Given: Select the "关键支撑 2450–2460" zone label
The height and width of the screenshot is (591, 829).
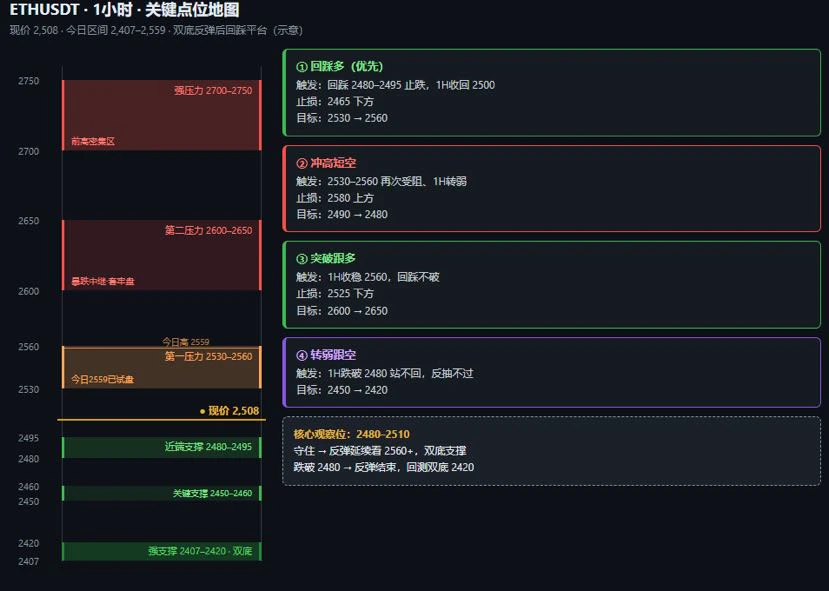Looking at the screenshot, I should tap(213, 493).
